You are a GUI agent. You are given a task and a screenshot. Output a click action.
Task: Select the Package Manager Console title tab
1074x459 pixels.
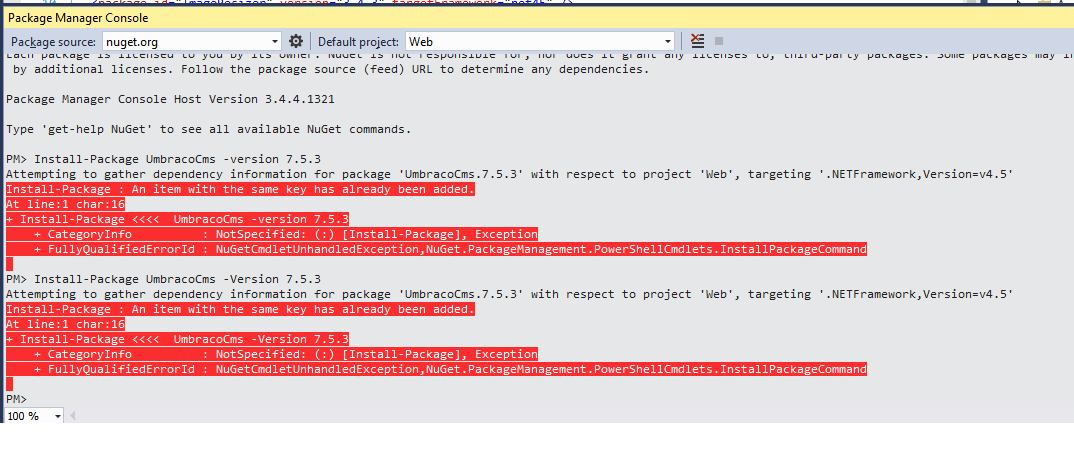[78, 17]
